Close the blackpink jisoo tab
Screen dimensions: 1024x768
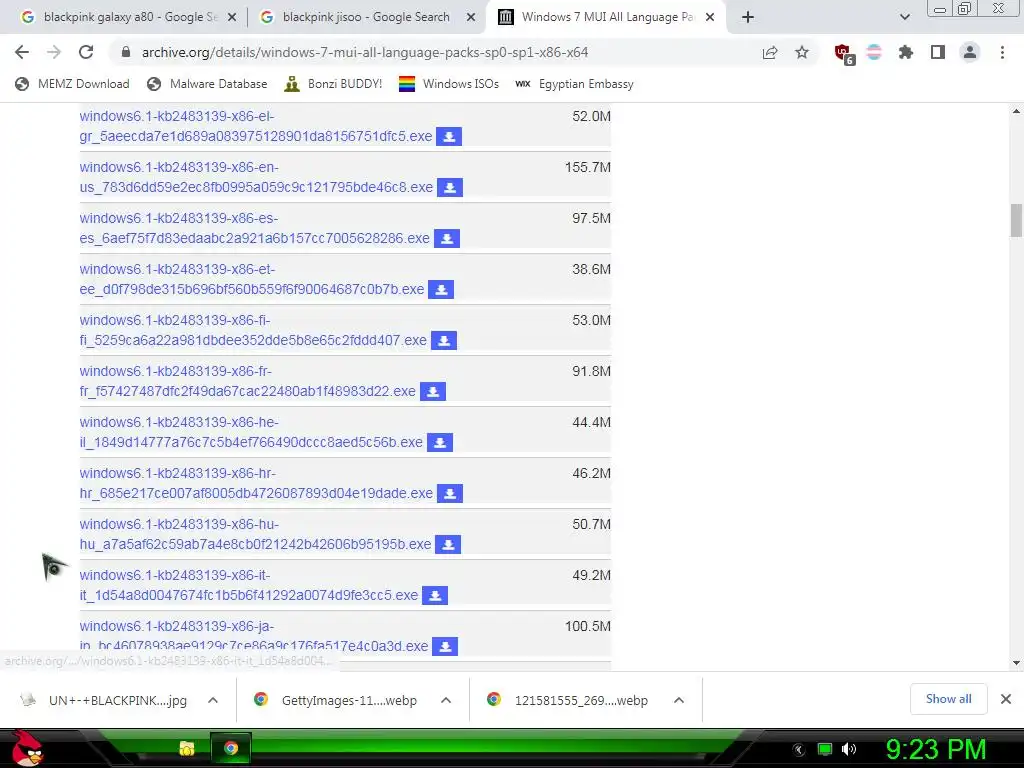471,17
